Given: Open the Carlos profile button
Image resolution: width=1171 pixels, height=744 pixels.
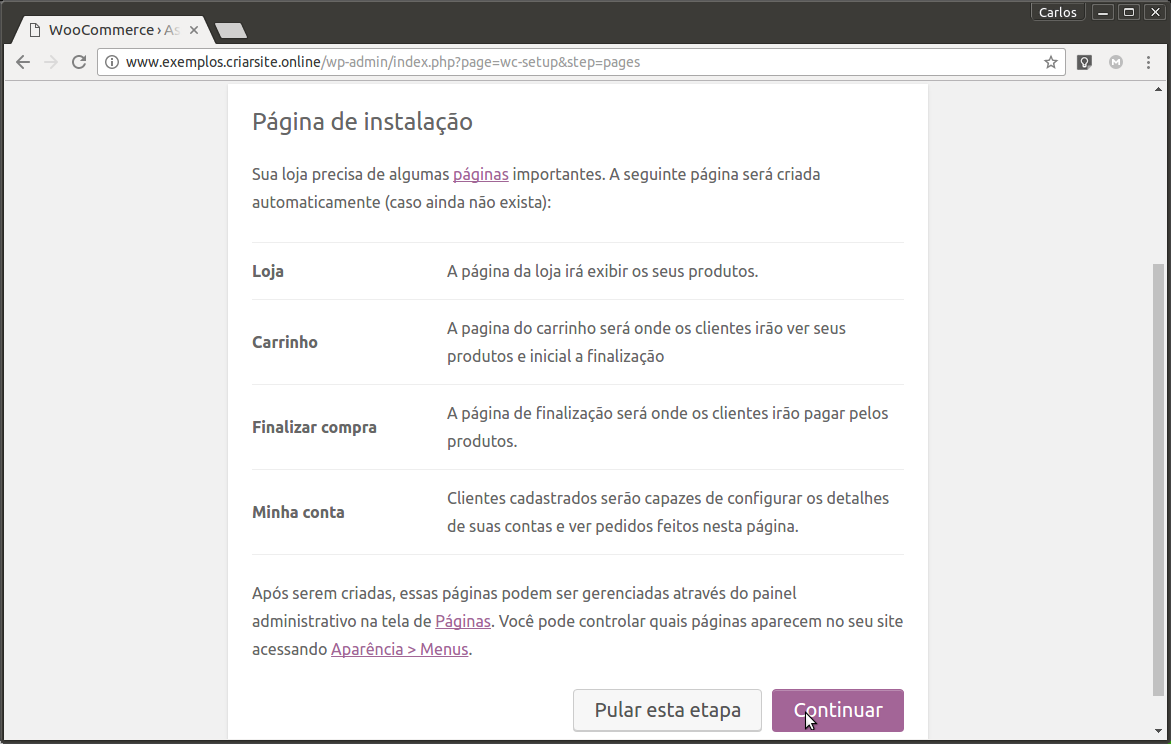Looking at the screenshot, I should 1057,12.
